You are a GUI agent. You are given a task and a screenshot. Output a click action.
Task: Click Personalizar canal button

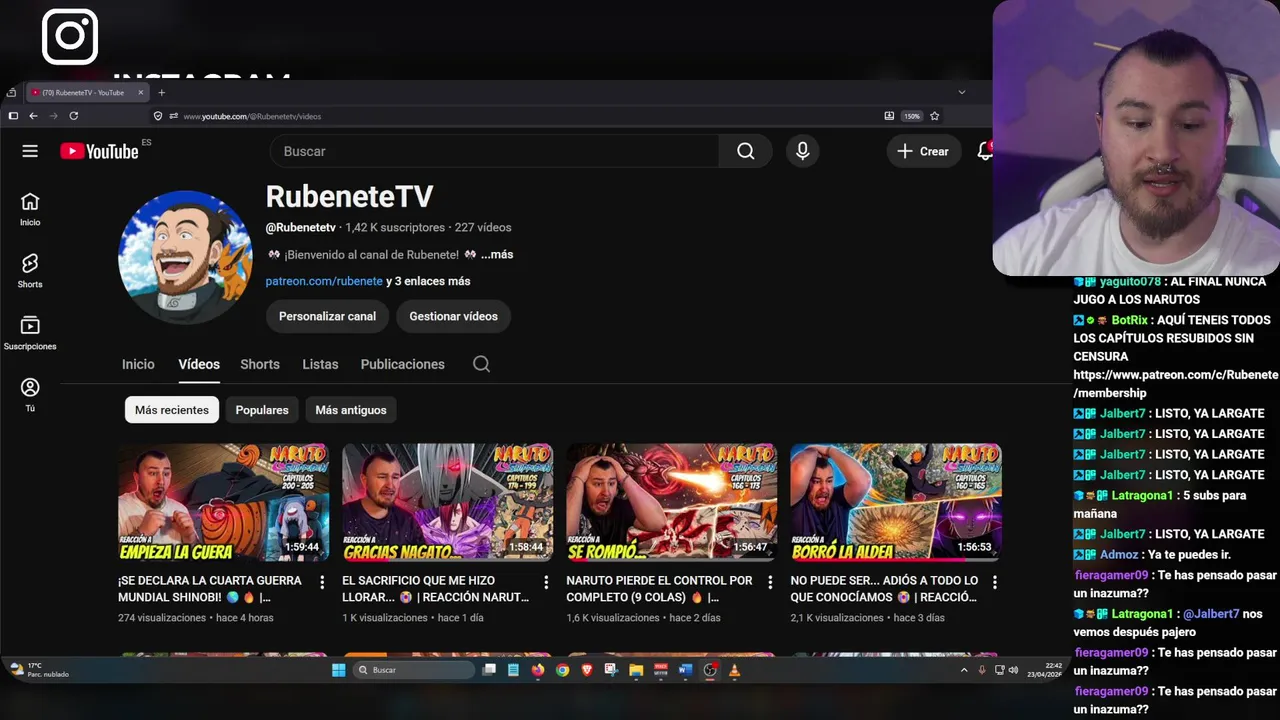tap(327, 316)
